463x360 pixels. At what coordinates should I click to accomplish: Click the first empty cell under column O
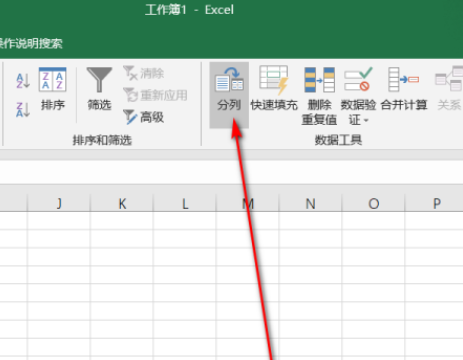[373, 220]
